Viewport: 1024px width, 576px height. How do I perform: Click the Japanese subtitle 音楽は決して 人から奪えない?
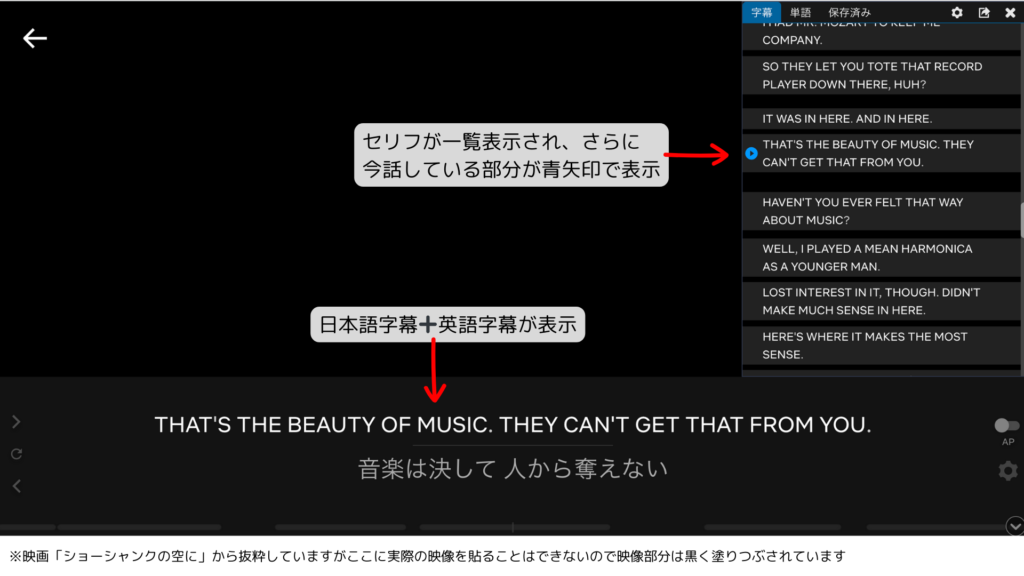(513, 469)
